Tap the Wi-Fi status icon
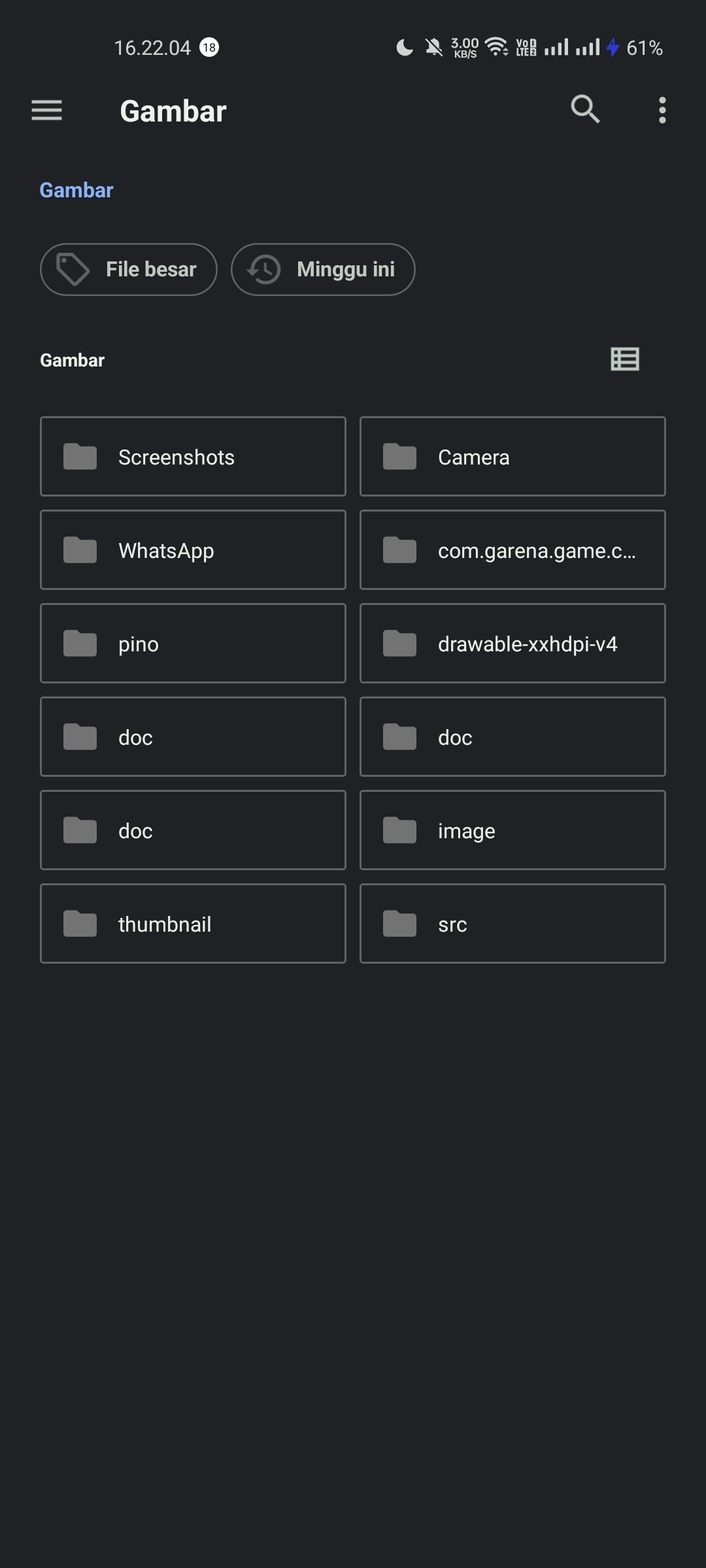The image size is (706, 1568). coord(496,47)
